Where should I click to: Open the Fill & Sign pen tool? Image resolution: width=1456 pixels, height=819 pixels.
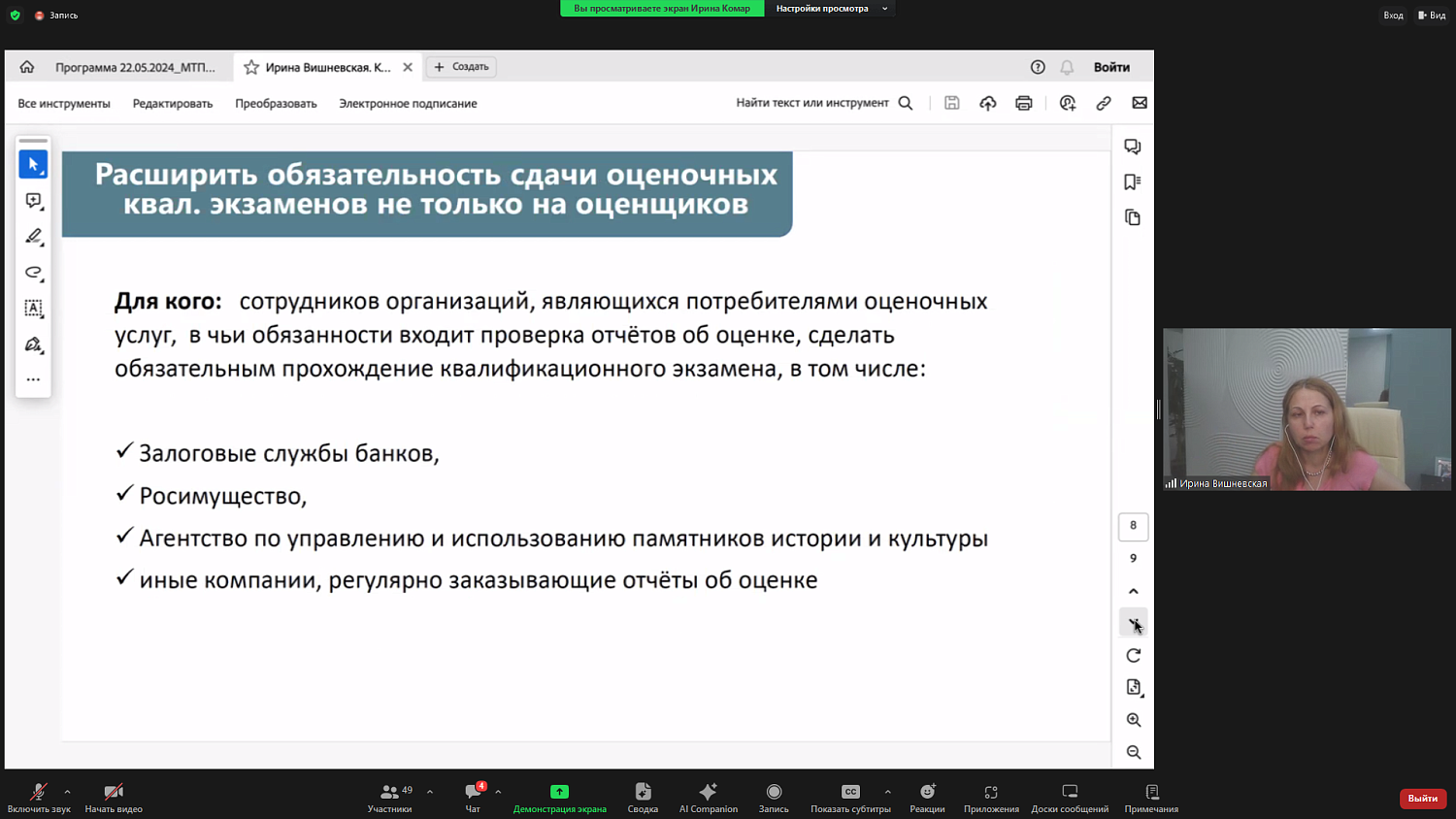click(x=33, y=344)
